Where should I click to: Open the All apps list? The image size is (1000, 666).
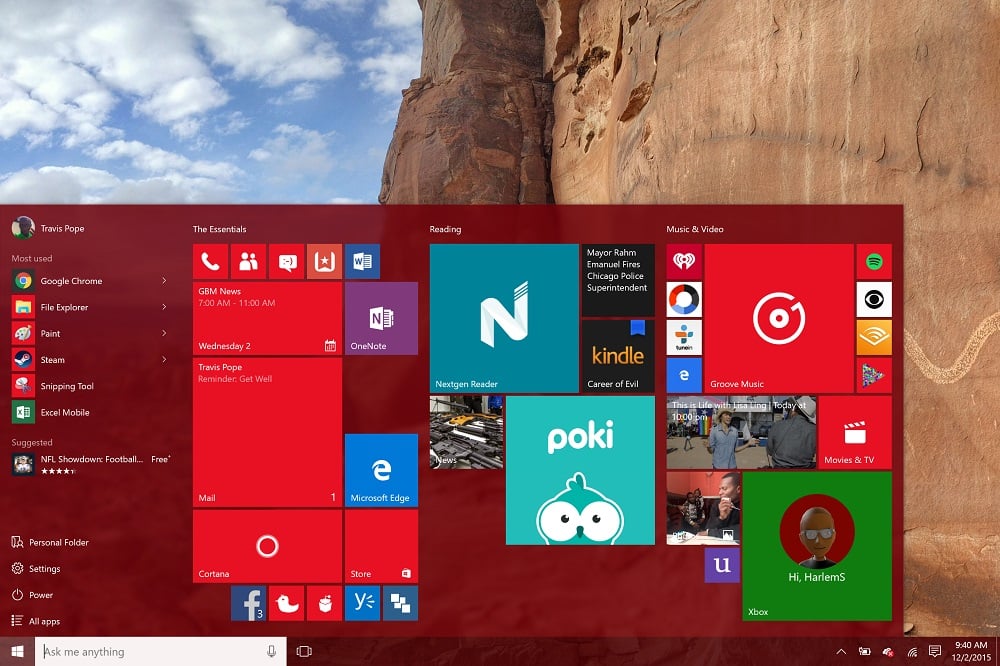36,621
